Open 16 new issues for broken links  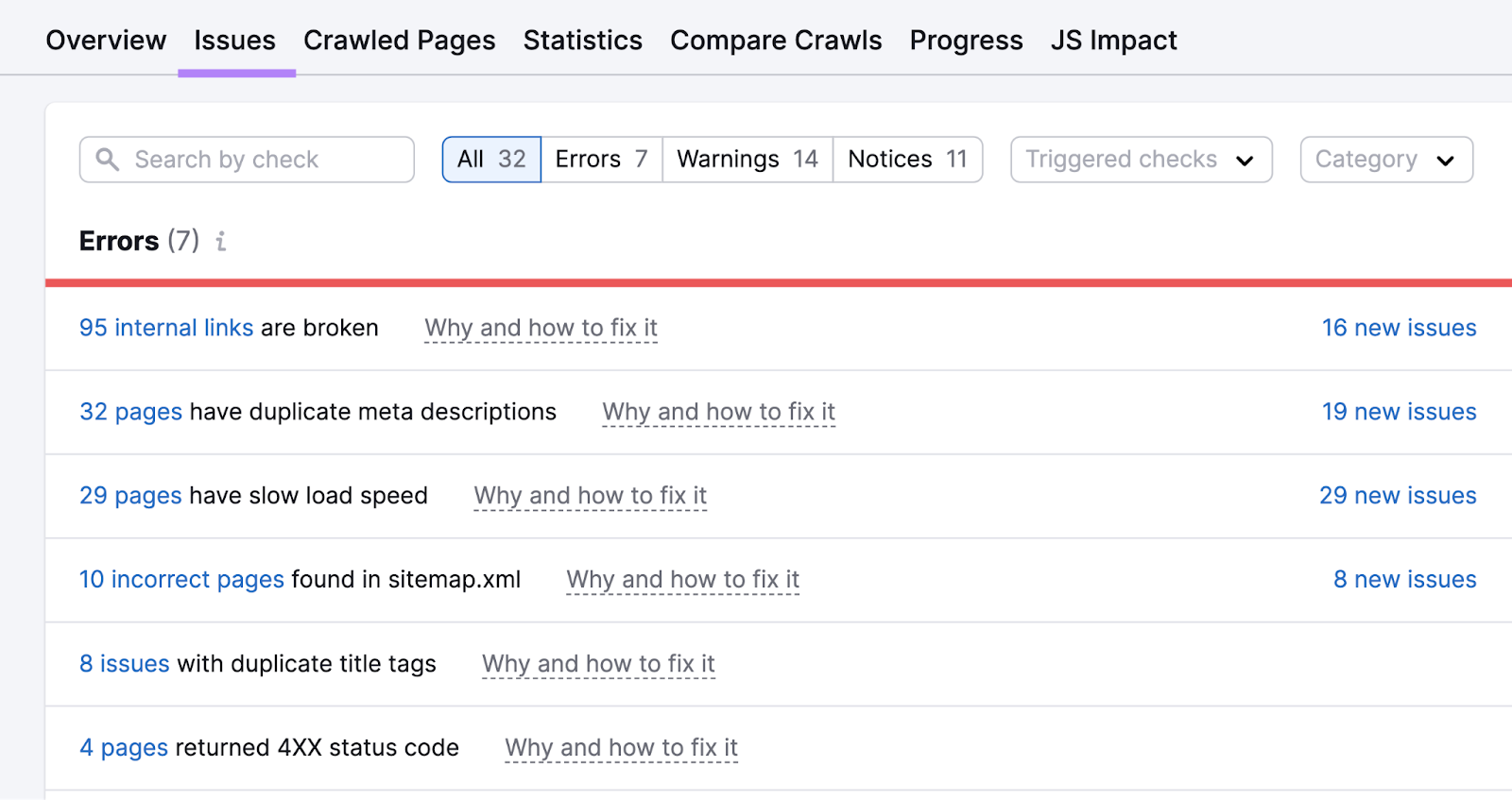tap(1399, 328)
